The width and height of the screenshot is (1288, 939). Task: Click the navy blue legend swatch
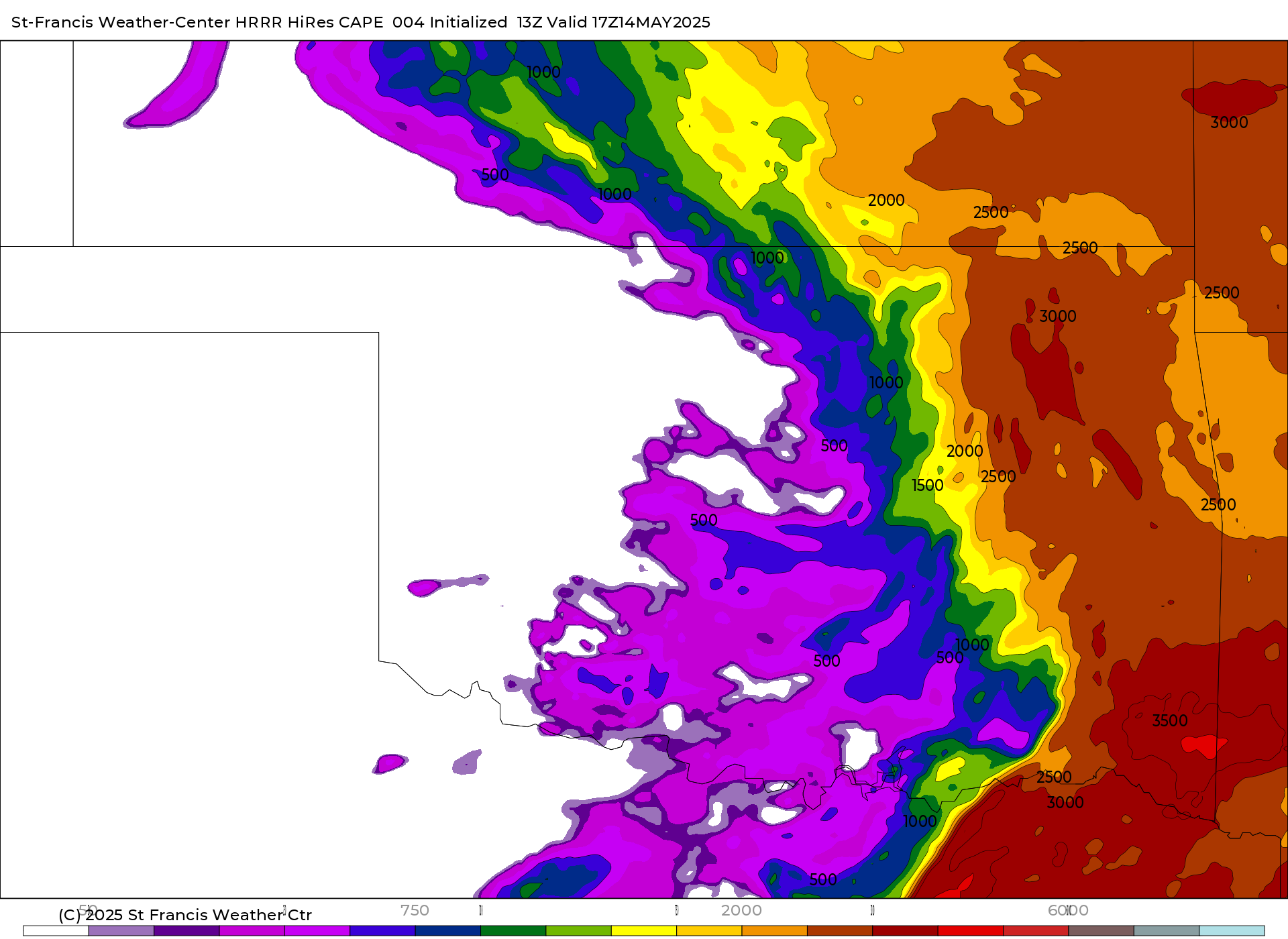[x=447, y=931]
